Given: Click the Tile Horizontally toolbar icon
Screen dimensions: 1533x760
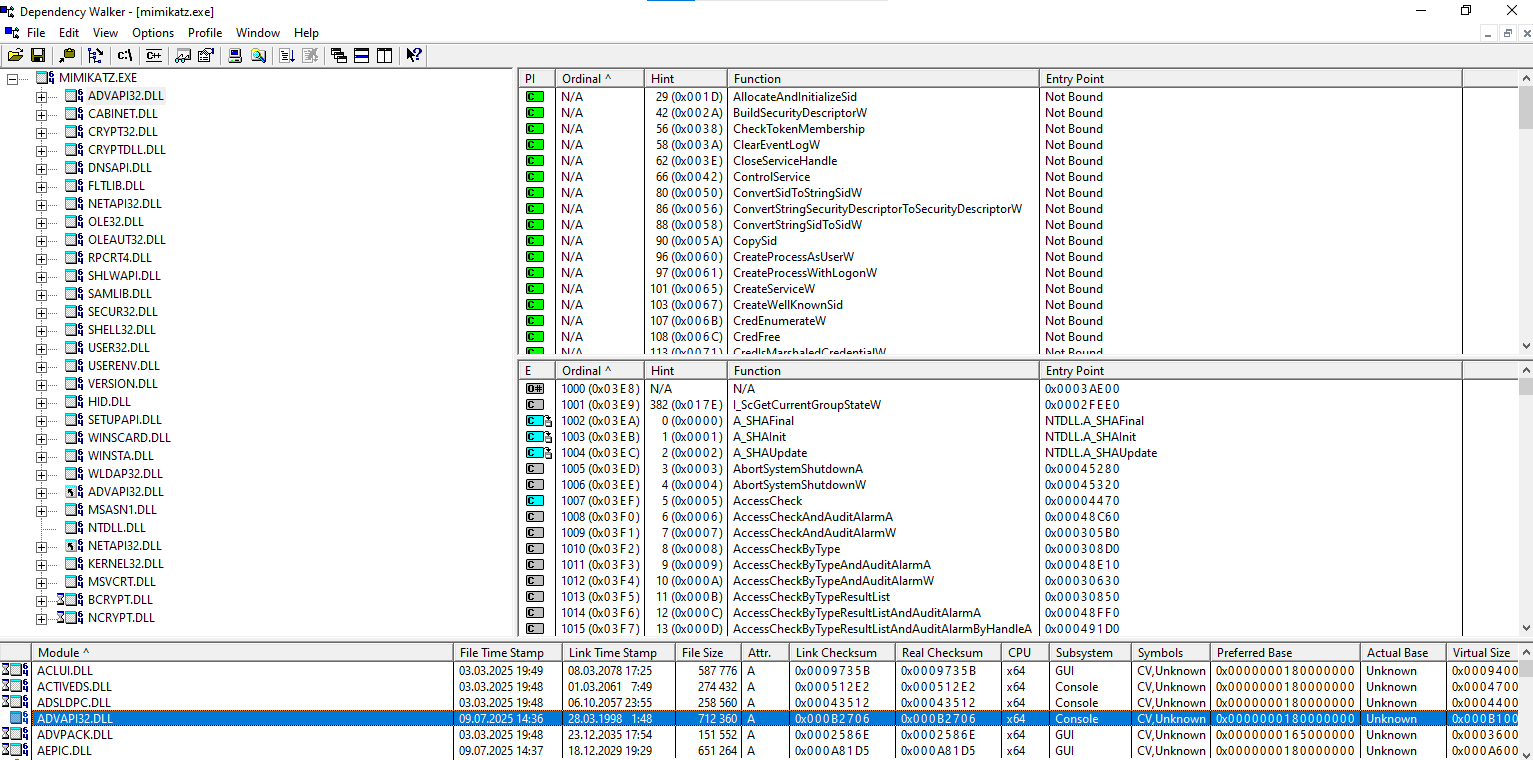Looking at the screenshot, I should pos(361,56).
